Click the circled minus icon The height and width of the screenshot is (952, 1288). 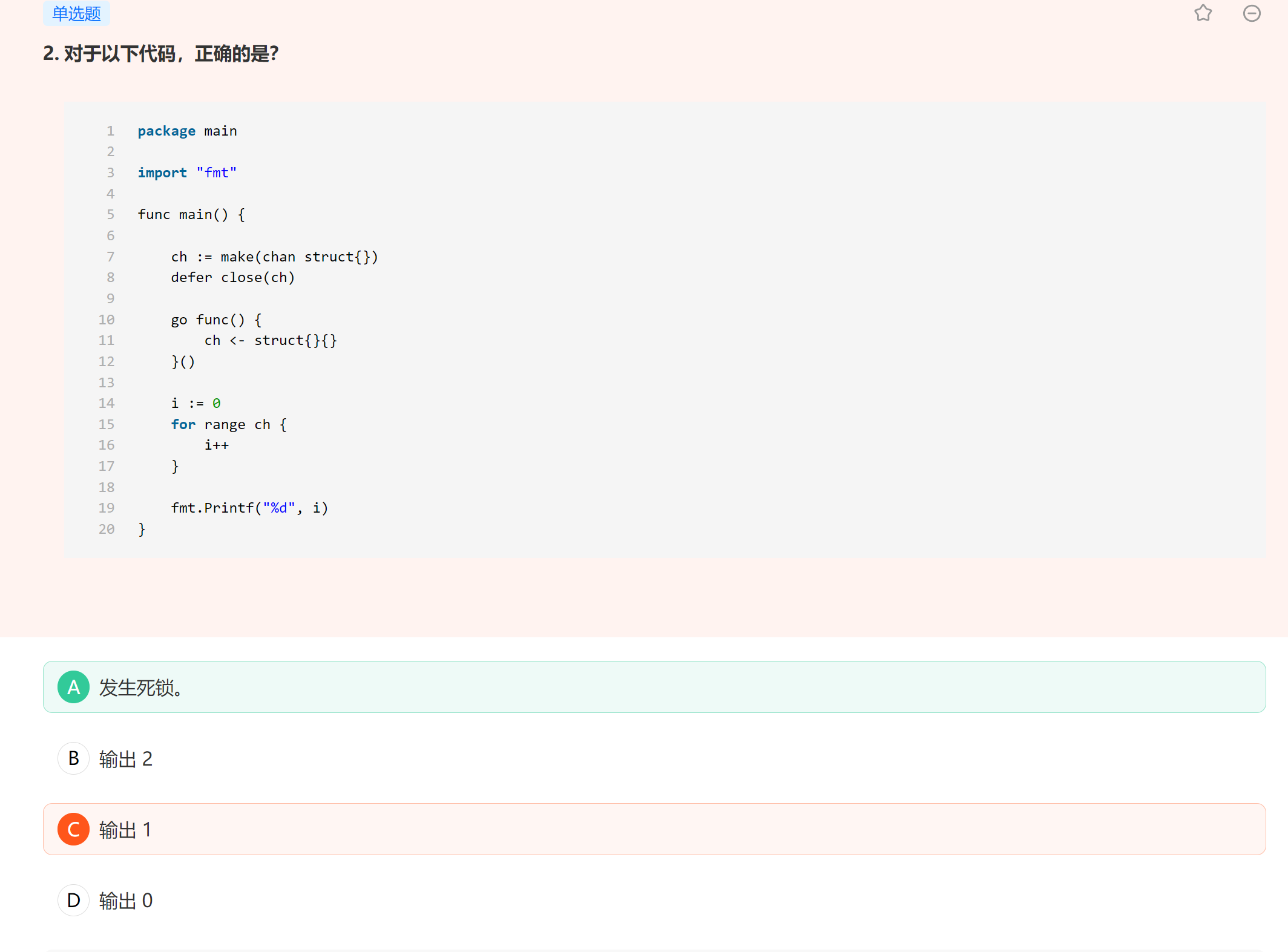1251,13
